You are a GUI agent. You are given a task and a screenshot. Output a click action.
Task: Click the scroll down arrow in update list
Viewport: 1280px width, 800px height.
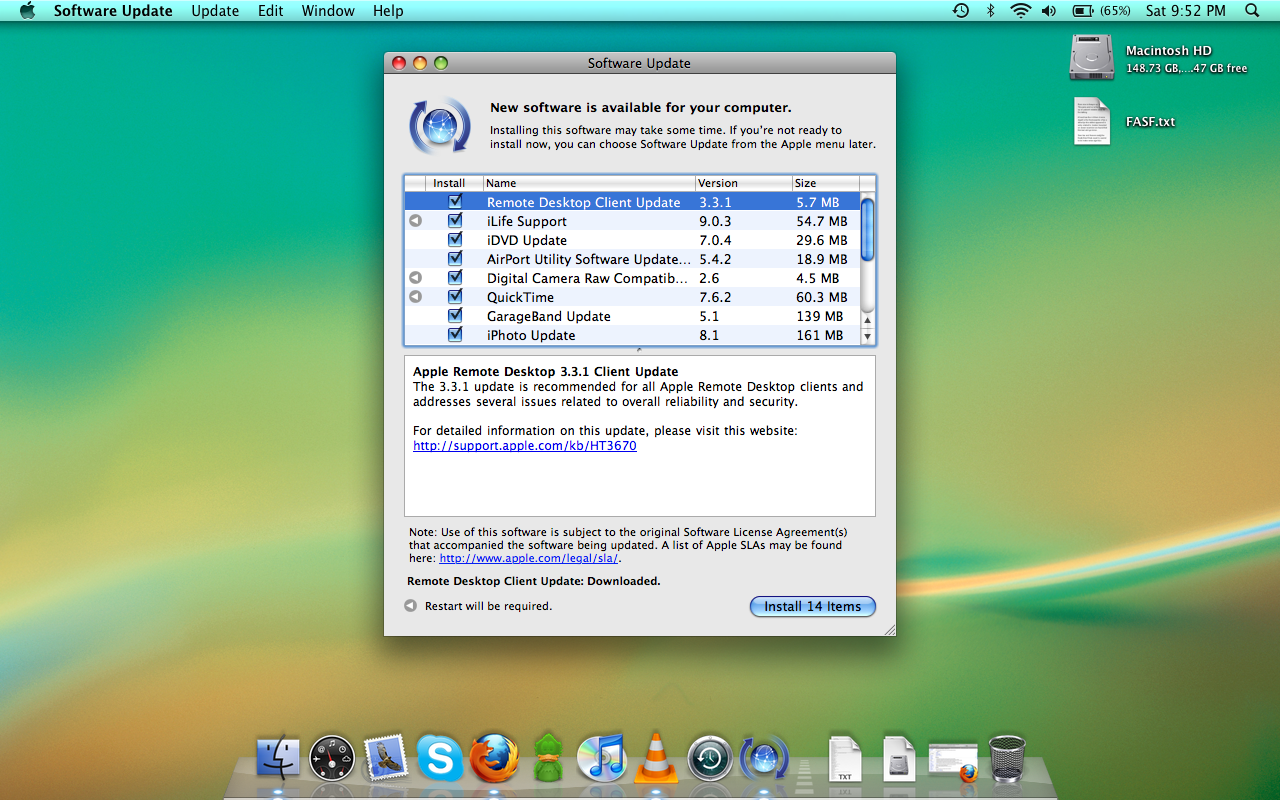[x=868, y=337]
